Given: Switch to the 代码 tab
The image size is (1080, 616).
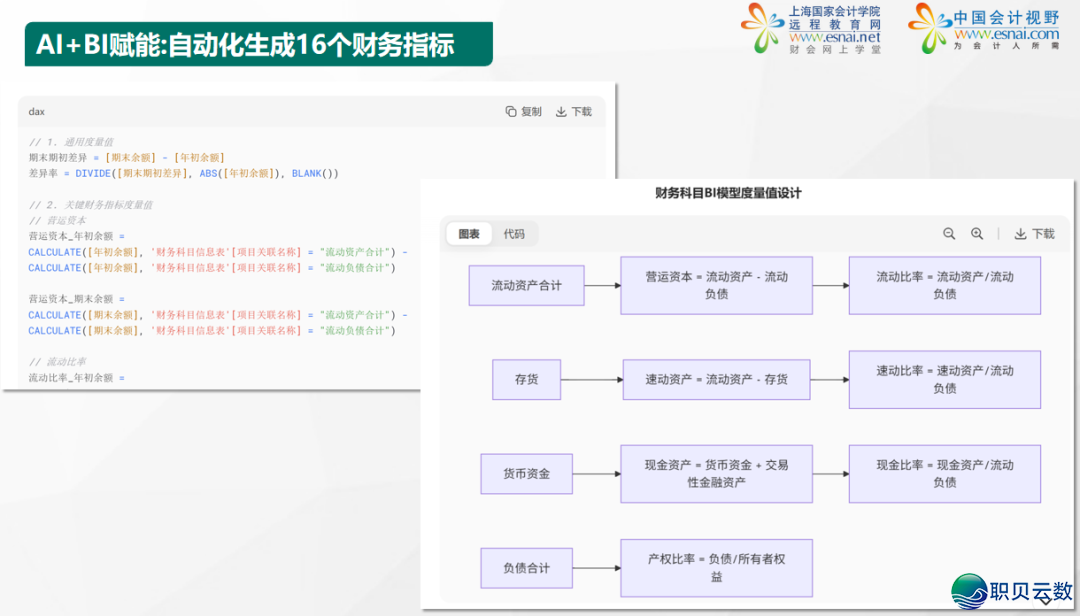Looking at the screenshot, I should click(514, 234).
